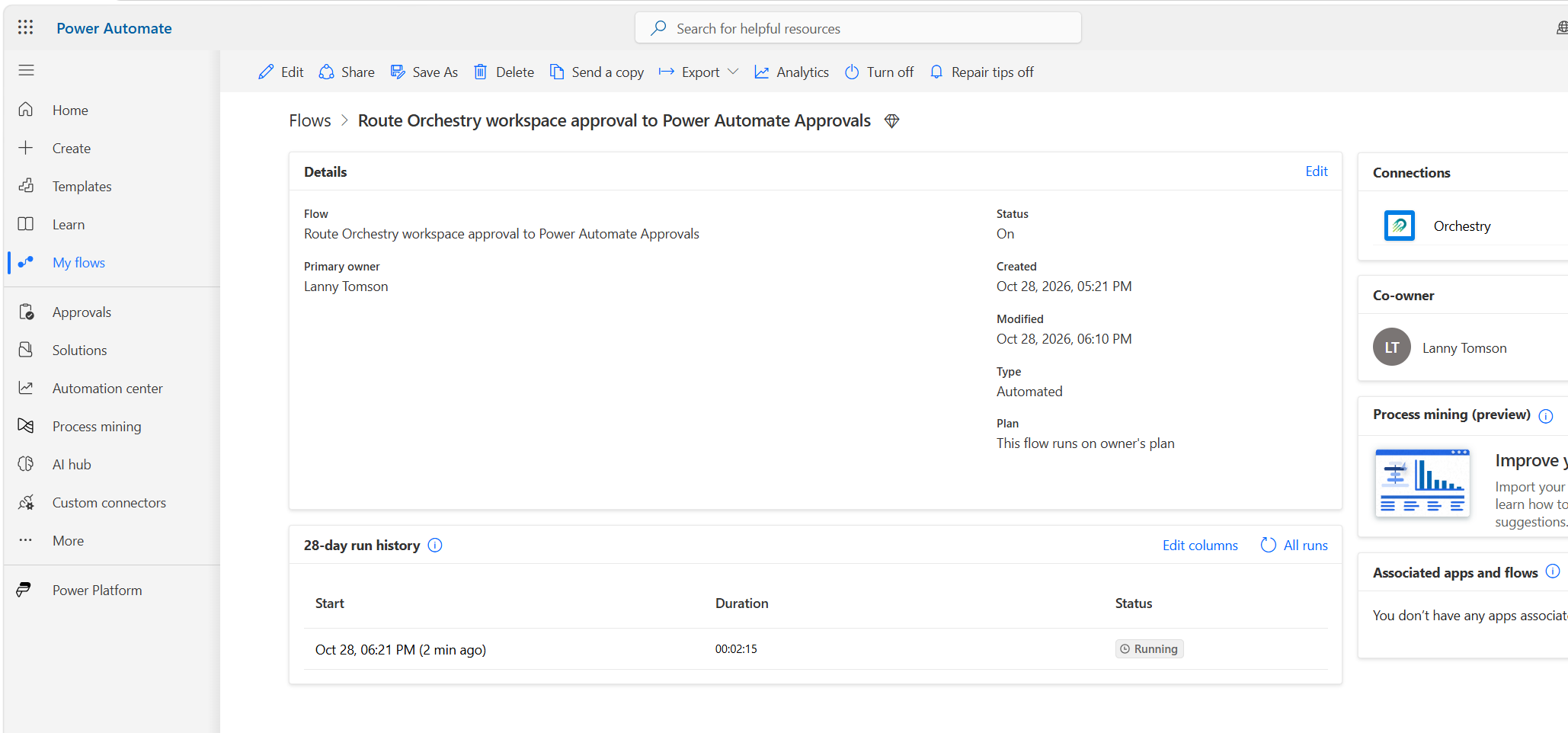1568x733 pixels.
Task: Open Process mining icon in sidebar
Action: pos(26,426)
